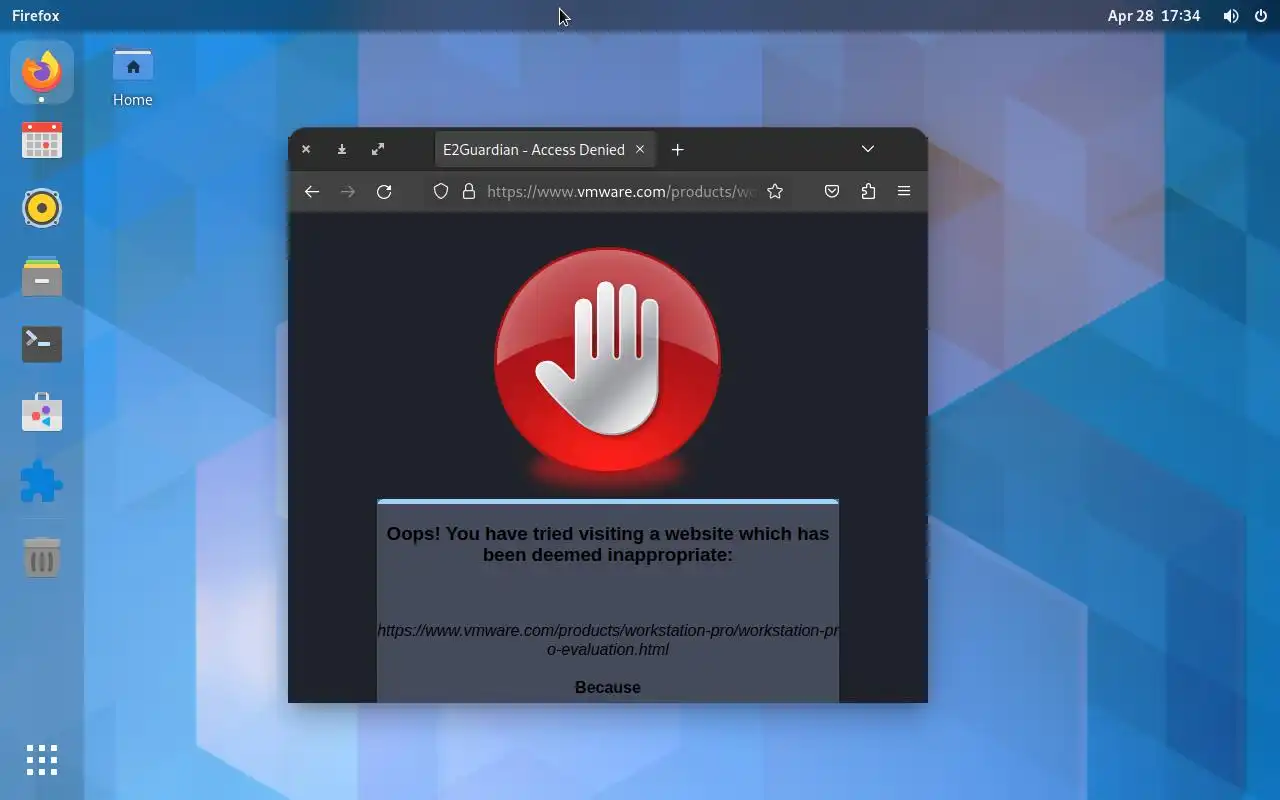
Task: Open Firefox from the dock
Action: (42, 71)
